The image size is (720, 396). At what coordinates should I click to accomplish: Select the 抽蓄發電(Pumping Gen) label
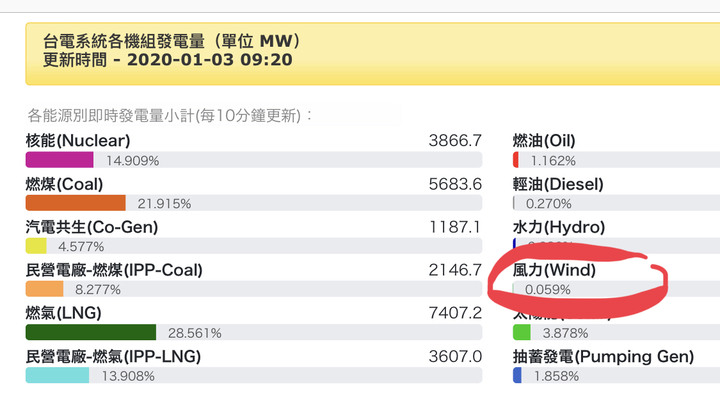click(603, 356)
